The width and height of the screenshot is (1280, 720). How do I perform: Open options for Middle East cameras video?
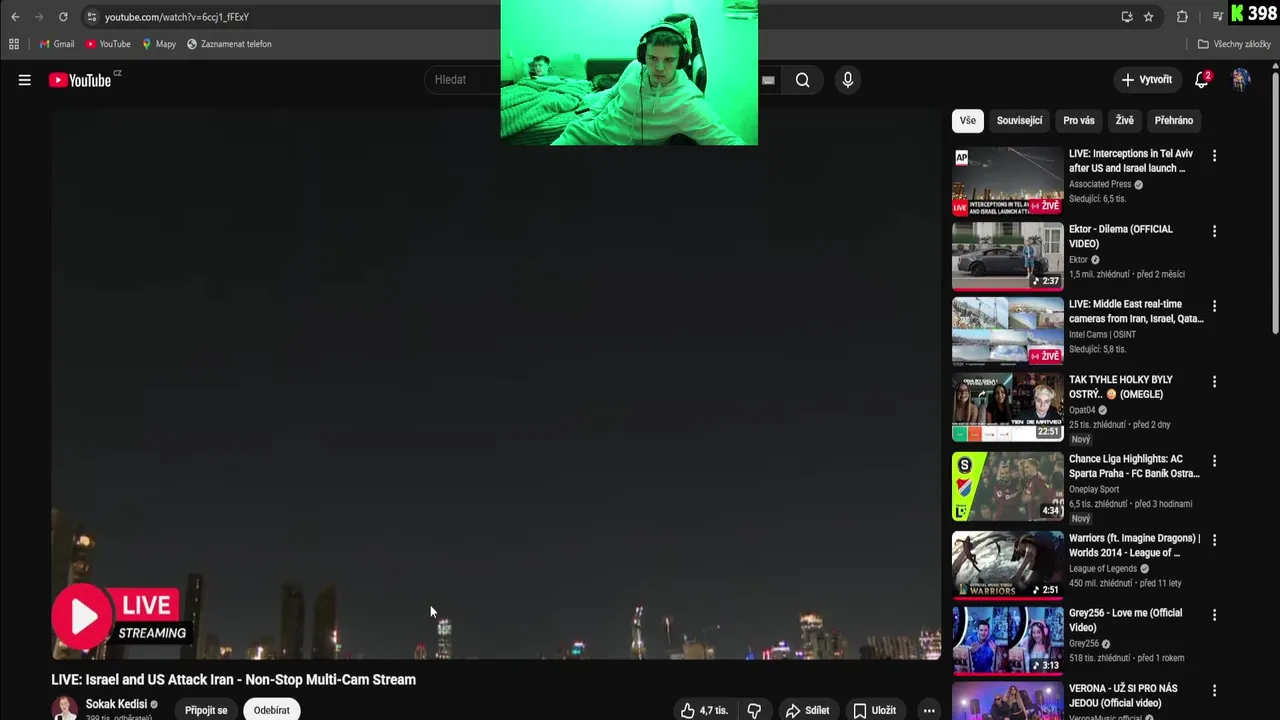(1214, 306)
